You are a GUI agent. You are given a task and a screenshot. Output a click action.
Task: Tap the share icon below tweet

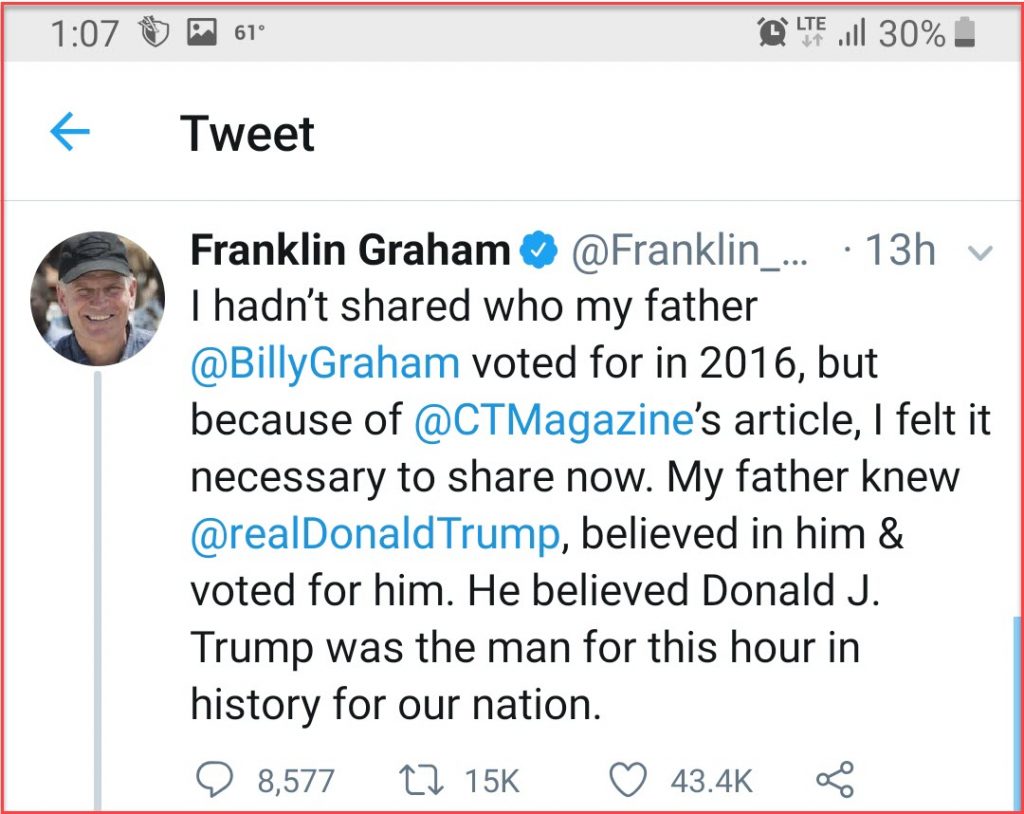tap(835, 780)
